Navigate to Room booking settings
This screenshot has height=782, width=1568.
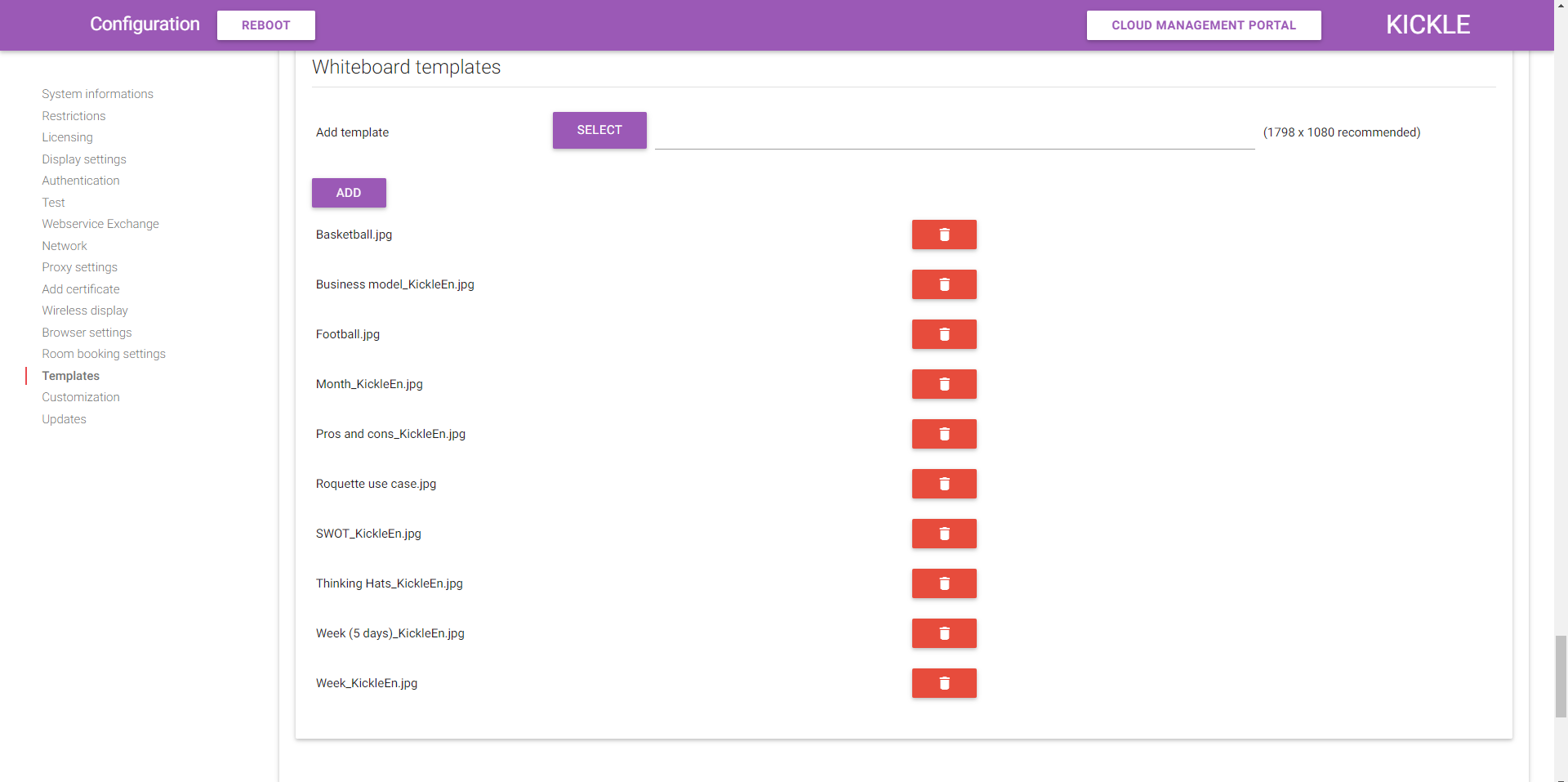click(x=104, y=354)
